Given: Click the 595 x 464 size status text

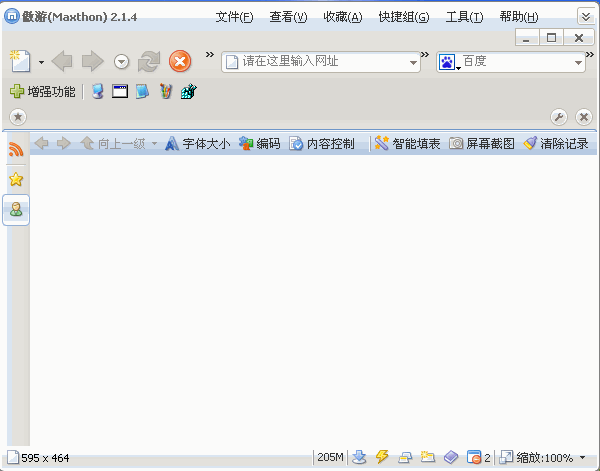Looking at the screenshot, I should pos(45,458).
